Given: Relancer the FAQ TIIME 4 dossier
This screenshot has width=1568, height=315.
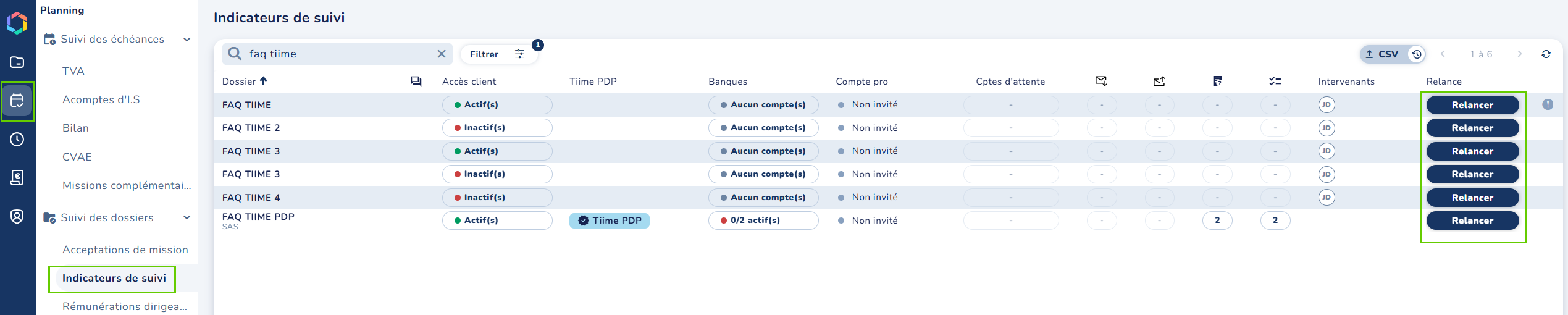Looking at the screenshot, I should pos(1472,198).
